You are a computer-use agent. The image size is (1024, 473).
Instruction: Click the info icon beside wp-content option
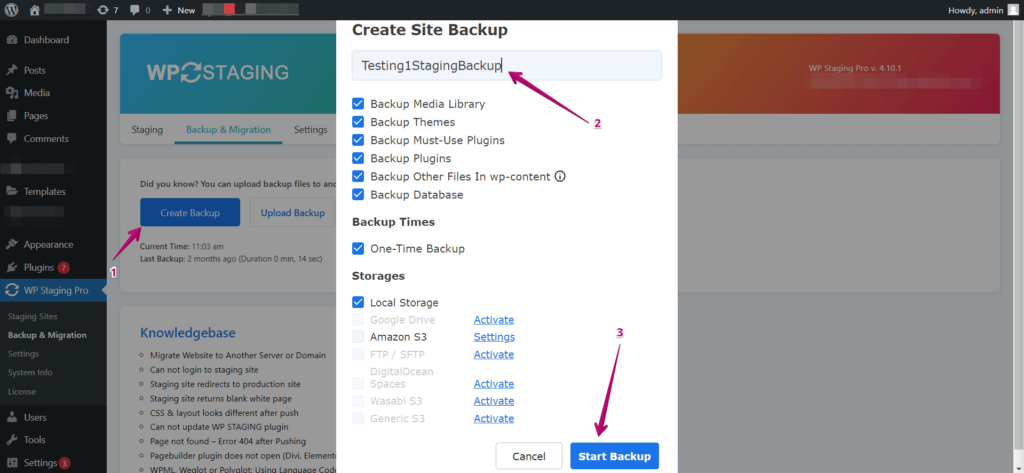point(560,176)
